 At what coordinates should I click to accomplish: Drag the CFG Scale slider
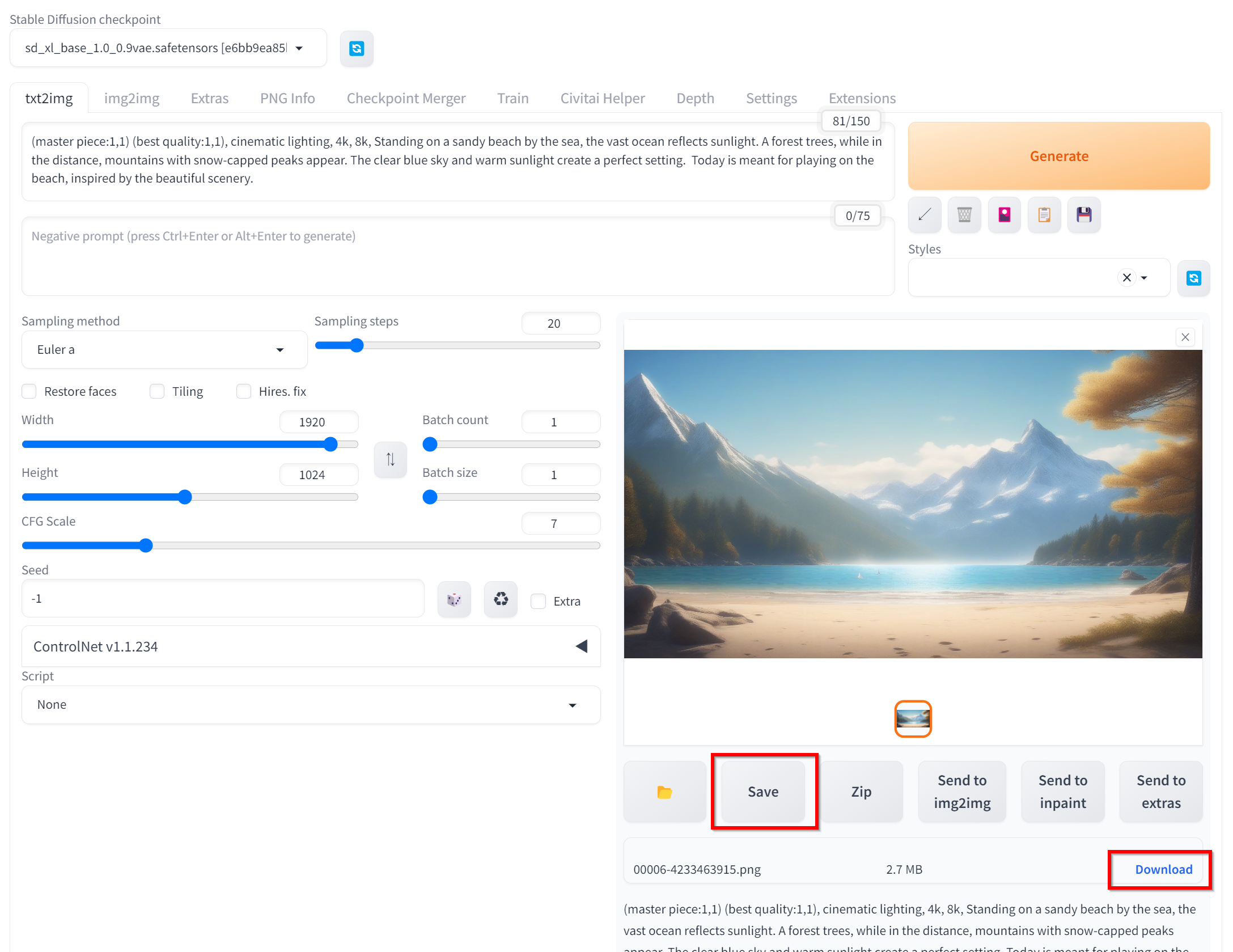[147, 545]
